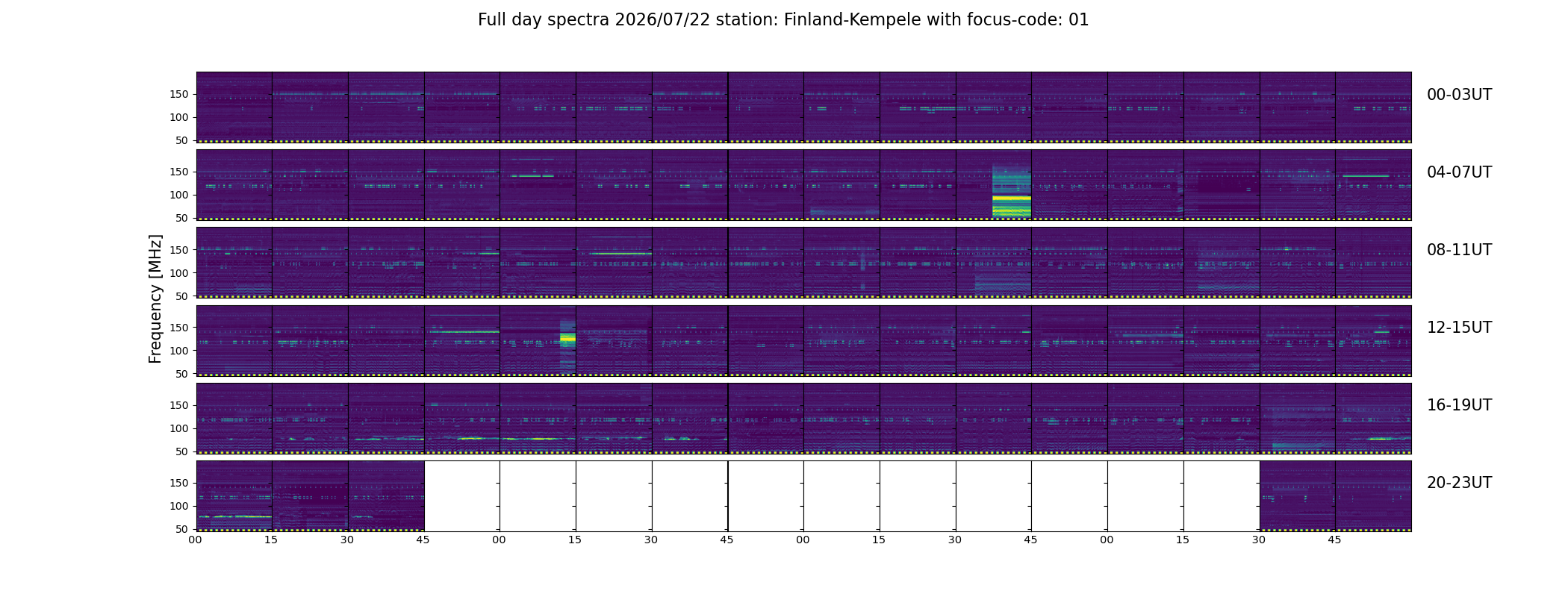Select the 16-19UT row label
This screenshot has height=597, width=1568.
click(x=1459, y=405)
